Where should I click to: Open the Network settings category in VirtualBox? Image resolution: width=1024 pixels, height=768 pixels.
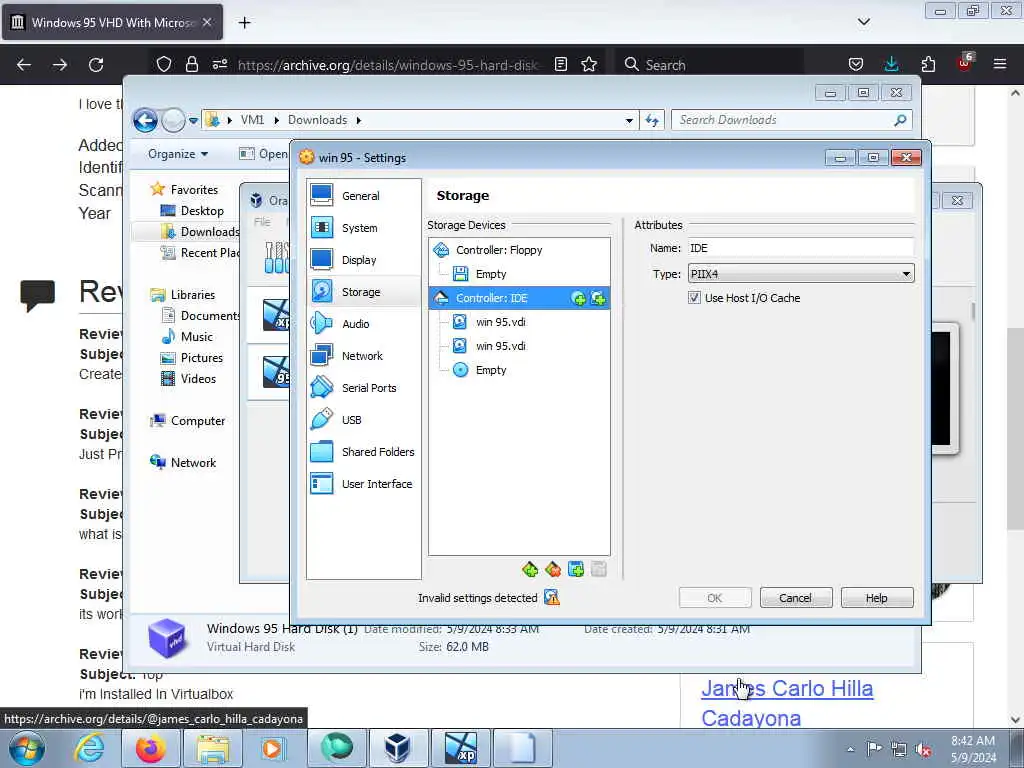tap(363, 356)
